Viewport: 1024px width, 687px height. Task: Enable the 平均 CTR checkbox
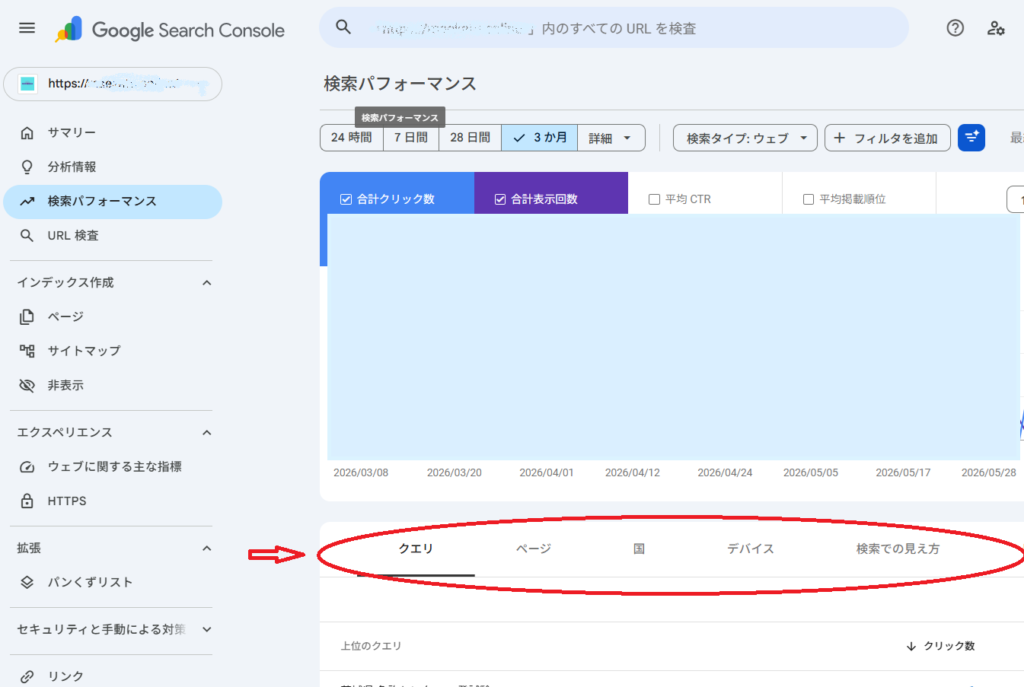click(x=654, y=199)
